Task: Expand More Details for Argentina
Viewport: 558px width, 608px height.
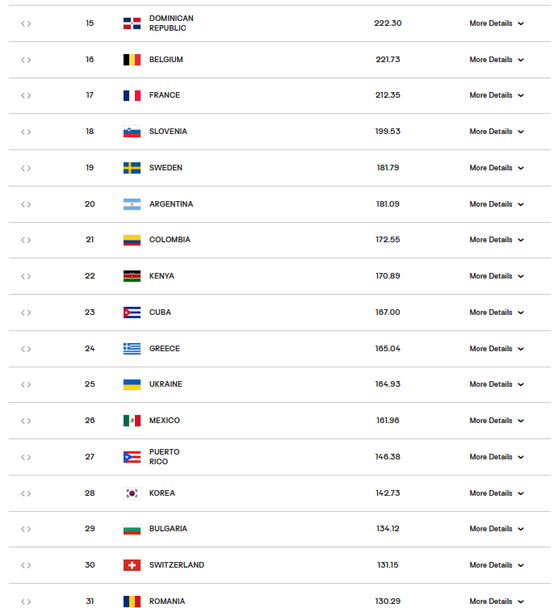Action: click(x=496, y=204)
